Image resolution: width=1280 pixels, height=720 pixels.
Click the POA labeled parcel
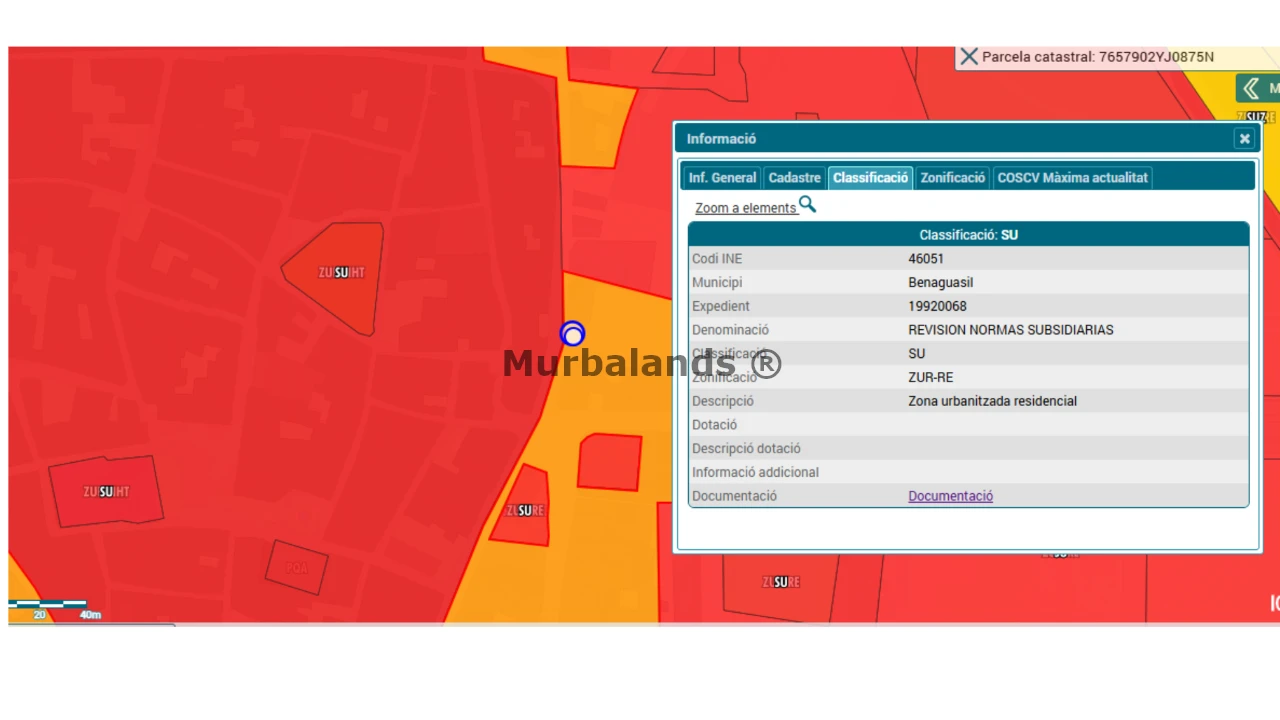point(297,567)
